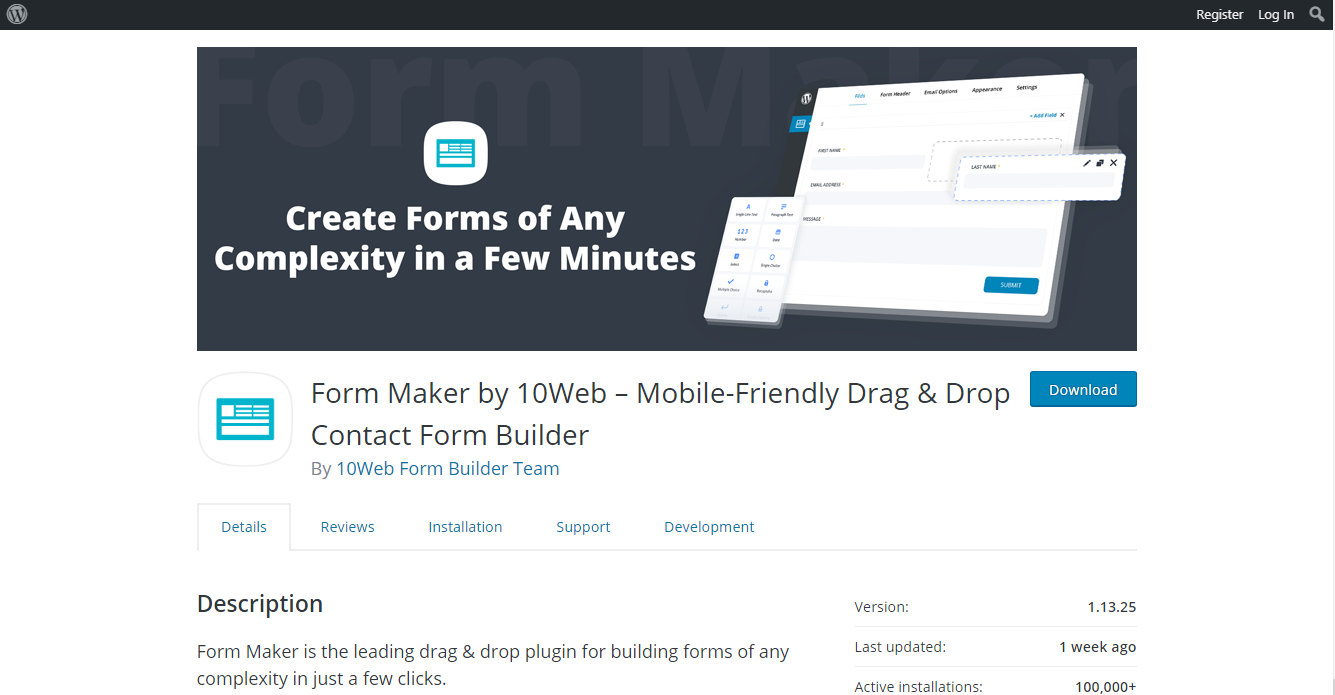Click the Form Maker banner image
Viewport: 1335px width, 695px height.
[667, 199]
